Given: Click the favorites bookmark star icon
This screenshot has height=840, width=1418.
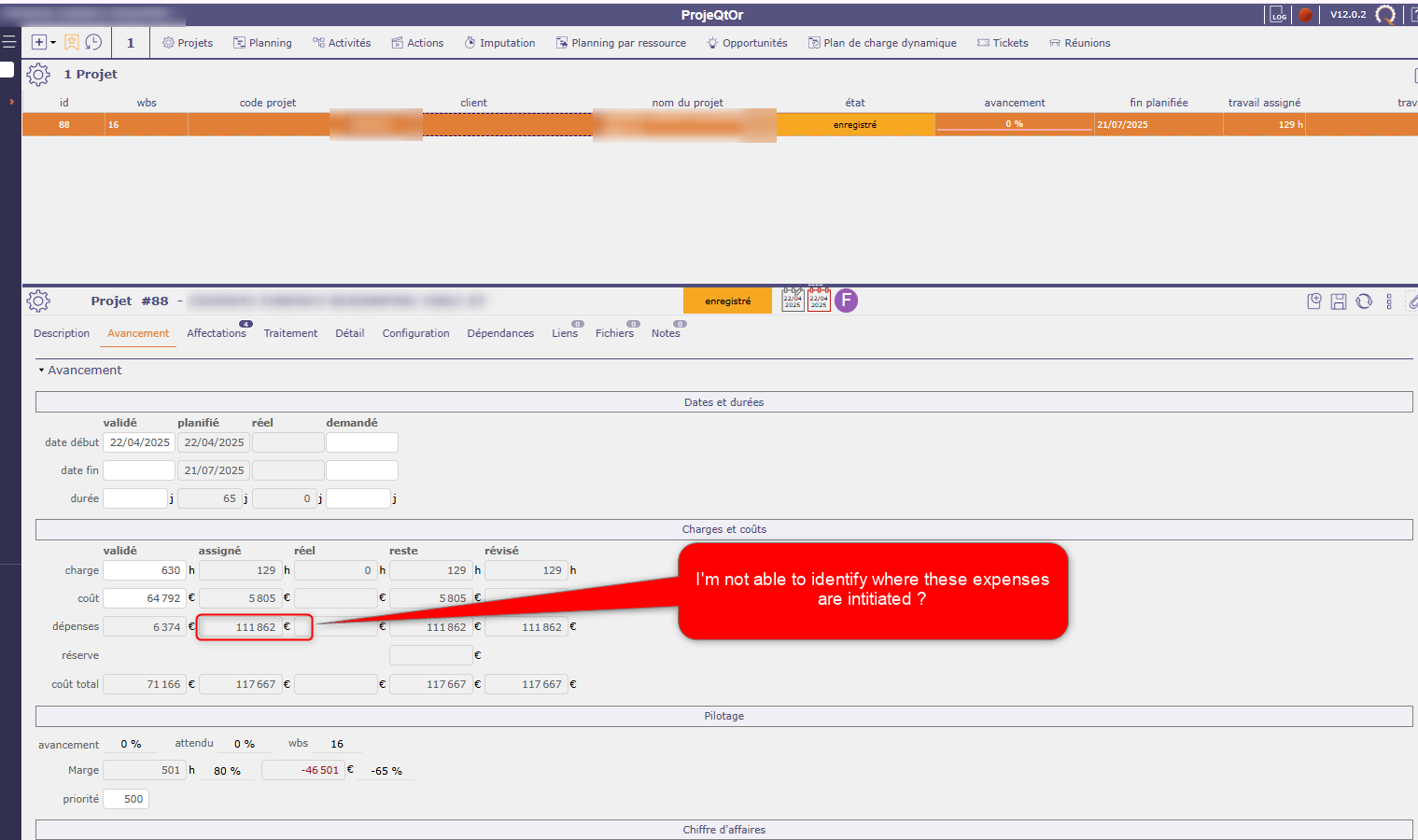Looking at the screenshot, I should (x=72, y=42).
